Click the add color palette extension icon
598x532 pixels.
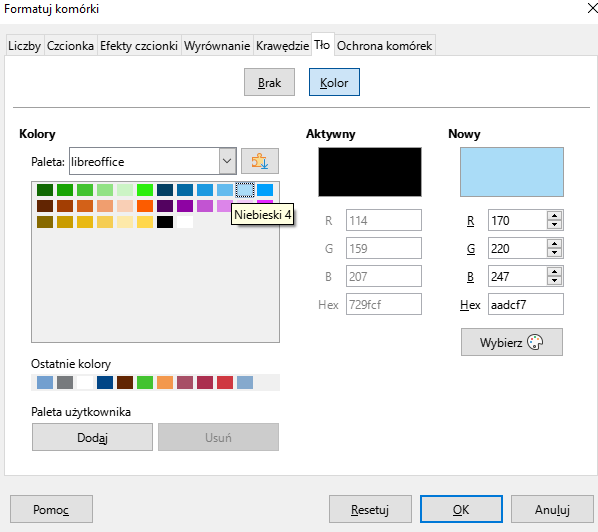click(x=260, y=161)
